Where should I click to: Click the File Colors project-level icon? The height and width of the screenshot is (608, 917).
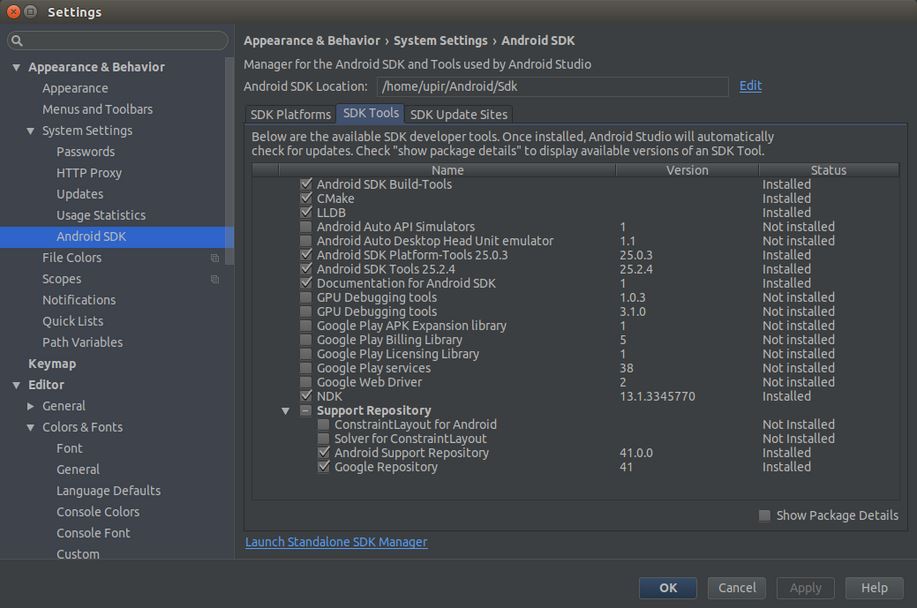pyautogui.click(x=215, y=258)
